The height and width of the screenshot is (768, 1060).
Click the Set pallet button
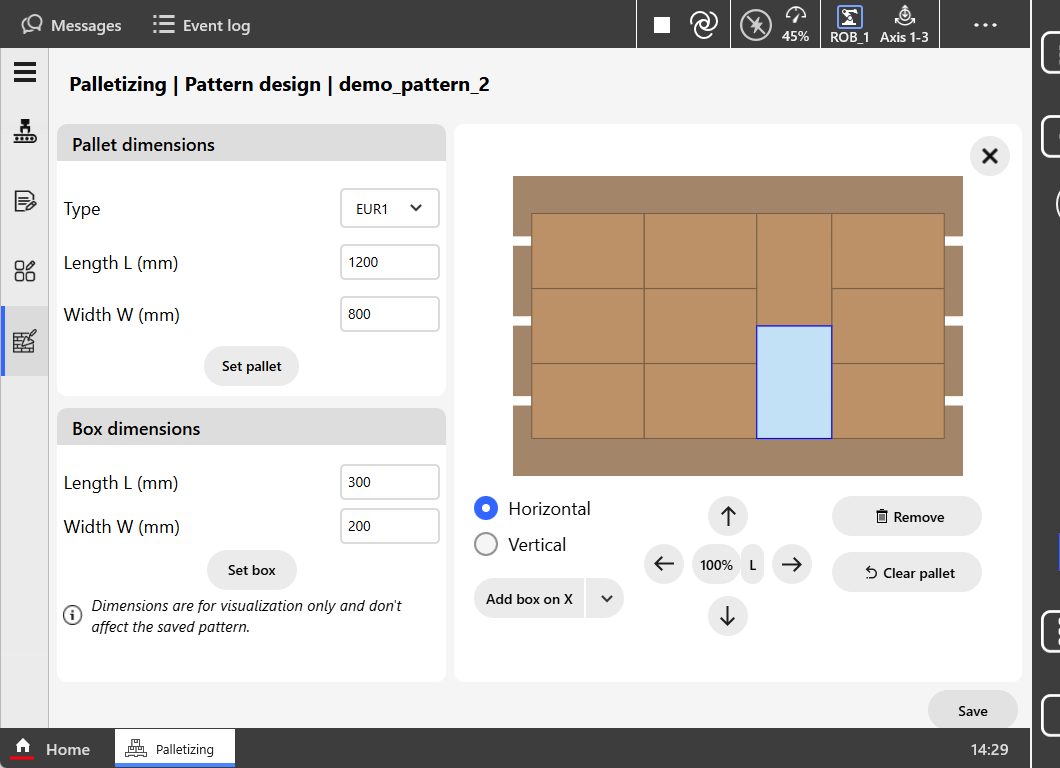251,366
